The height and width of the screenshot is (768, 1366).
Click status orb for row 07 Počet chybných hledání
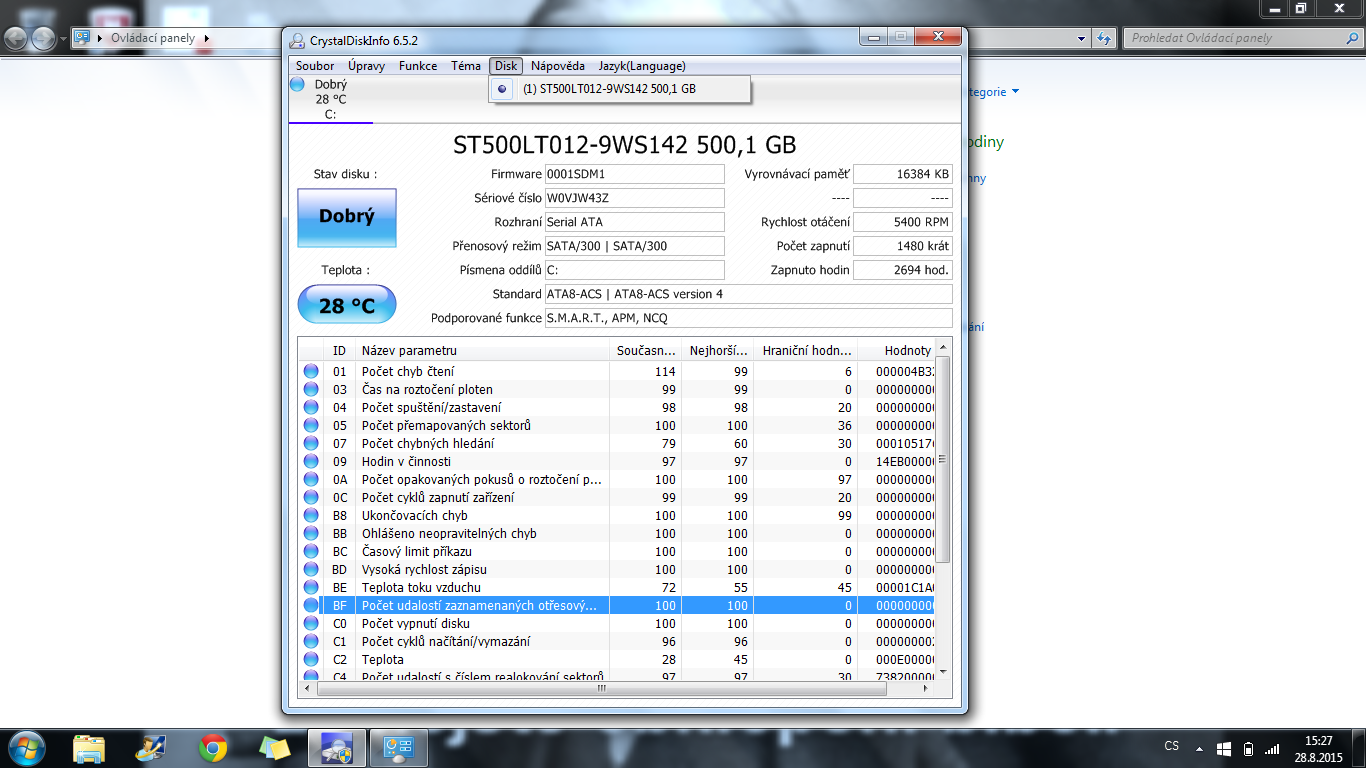tap(311, 443)
